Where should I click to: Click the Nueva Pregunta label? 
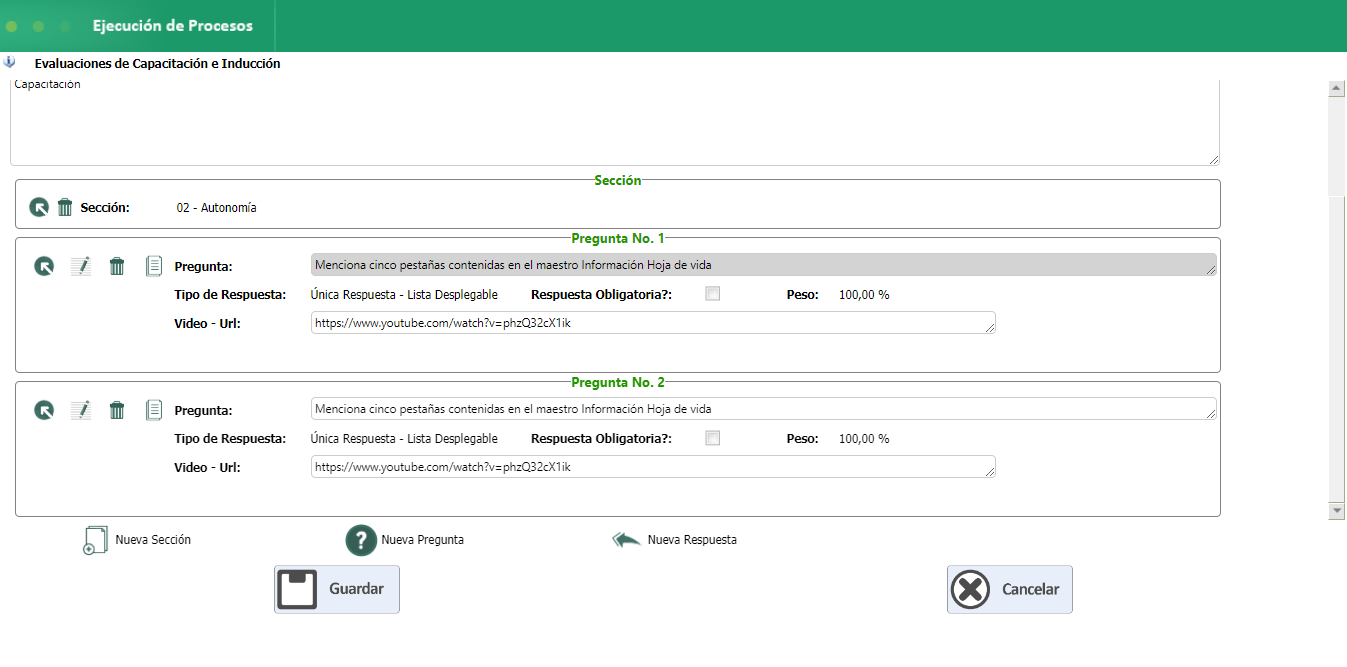[422, 540]
